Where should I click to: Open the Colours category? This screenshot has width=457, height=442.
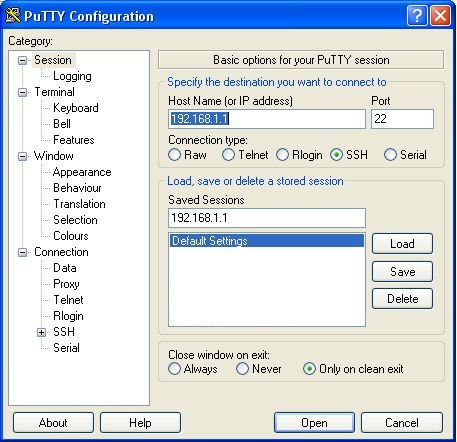click(x=71, y=236)
